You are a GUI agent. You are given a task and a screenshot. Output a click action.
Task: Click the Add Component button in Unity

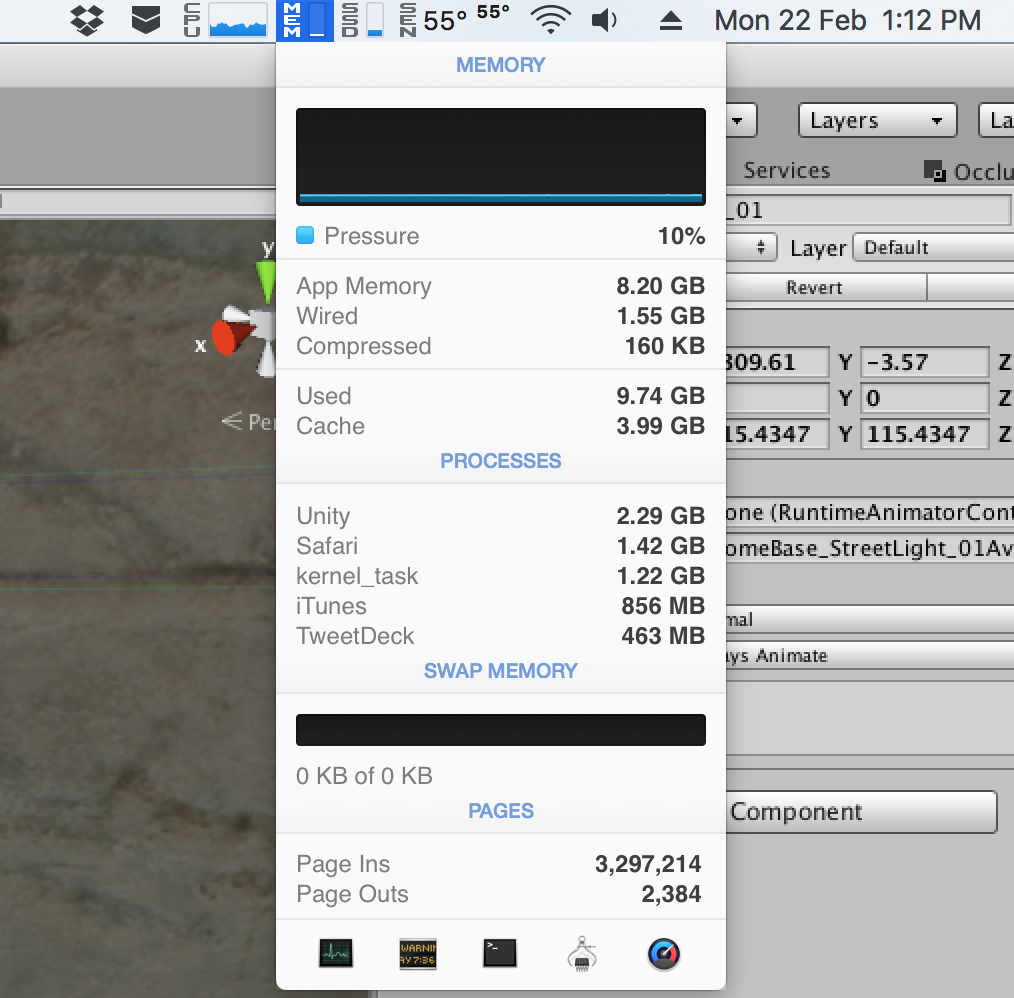pyautogui.click(x=861, y=812)
